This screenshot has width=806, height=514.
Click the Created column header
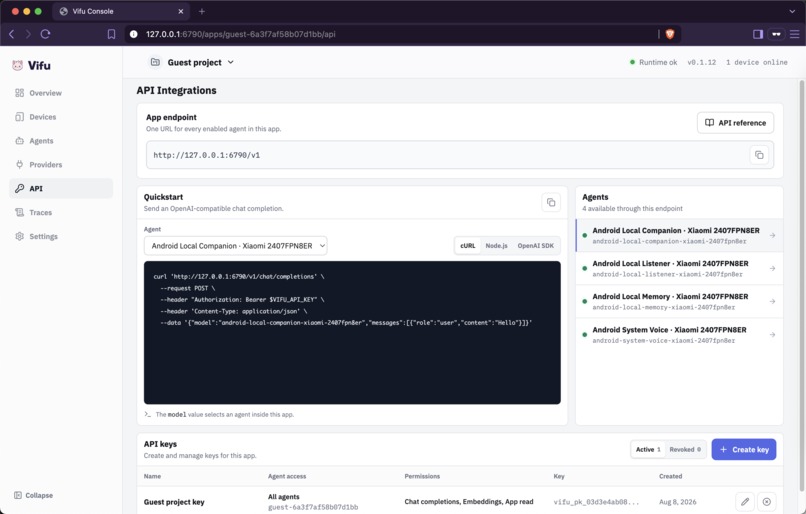click(670, 476)
